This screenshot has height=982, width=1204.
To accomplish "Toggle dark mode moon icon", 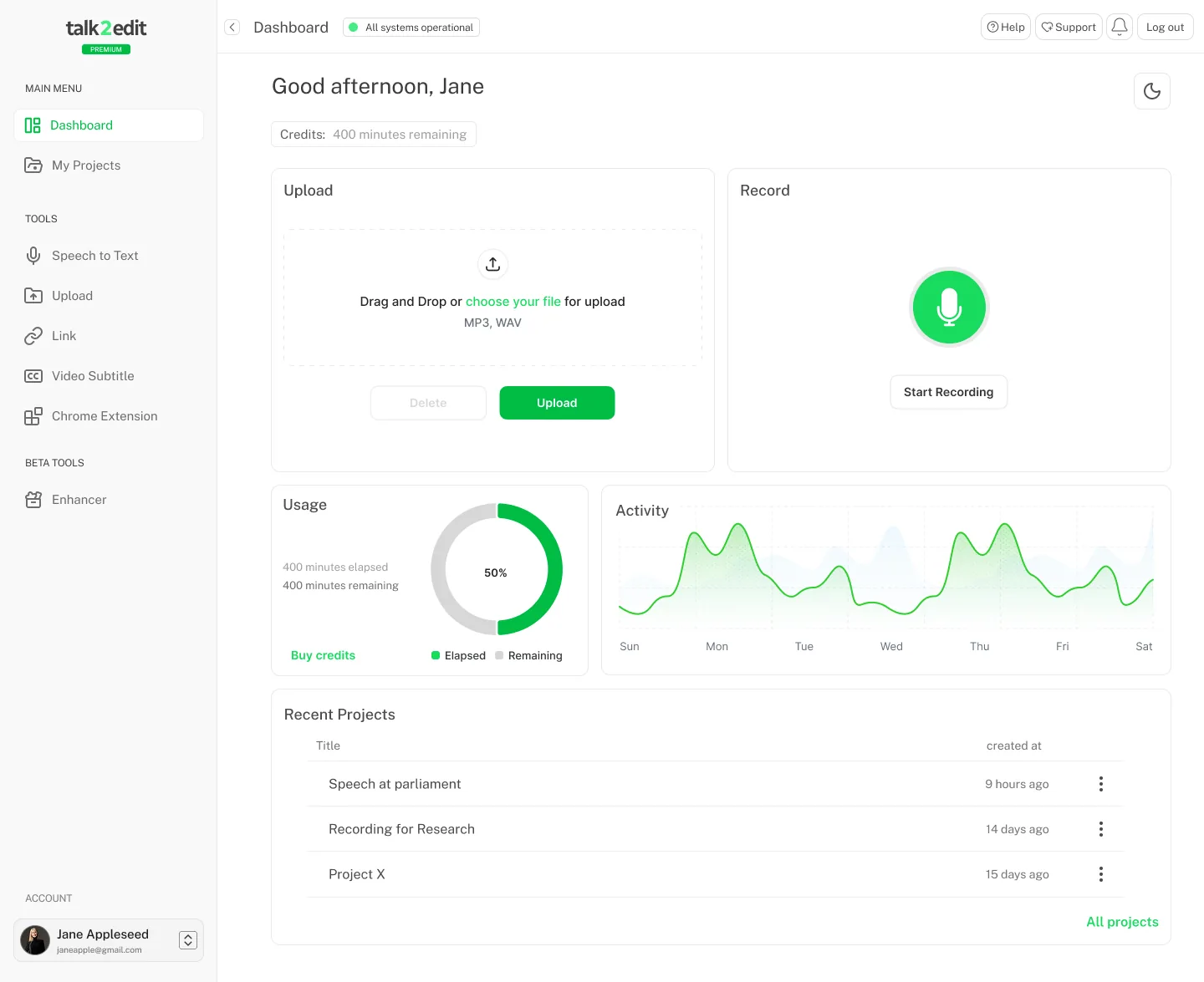I will (1152, 91).
